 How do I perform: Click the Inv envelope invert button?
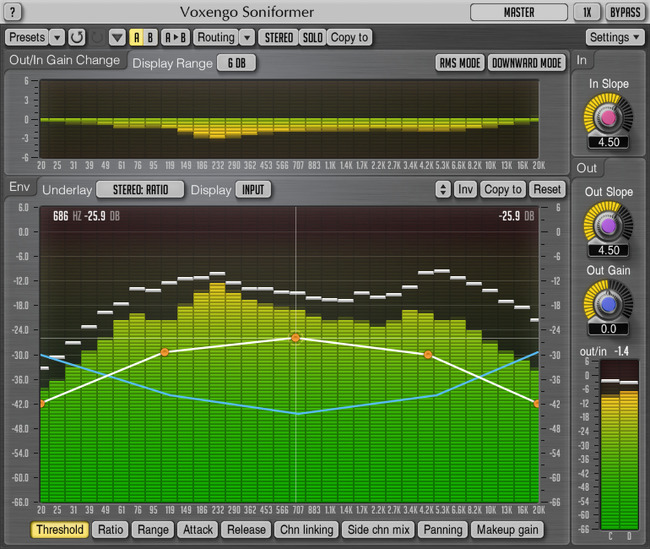466,189
